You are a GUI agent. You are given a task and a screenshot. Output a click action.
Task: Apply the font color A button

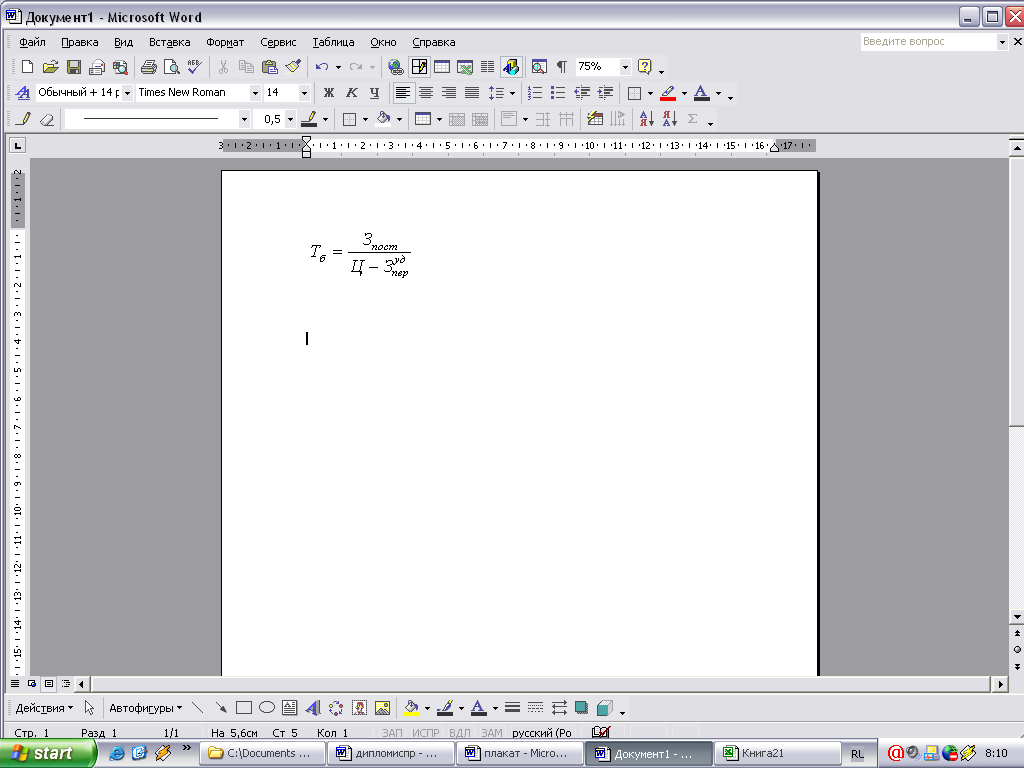pos(701,93)
